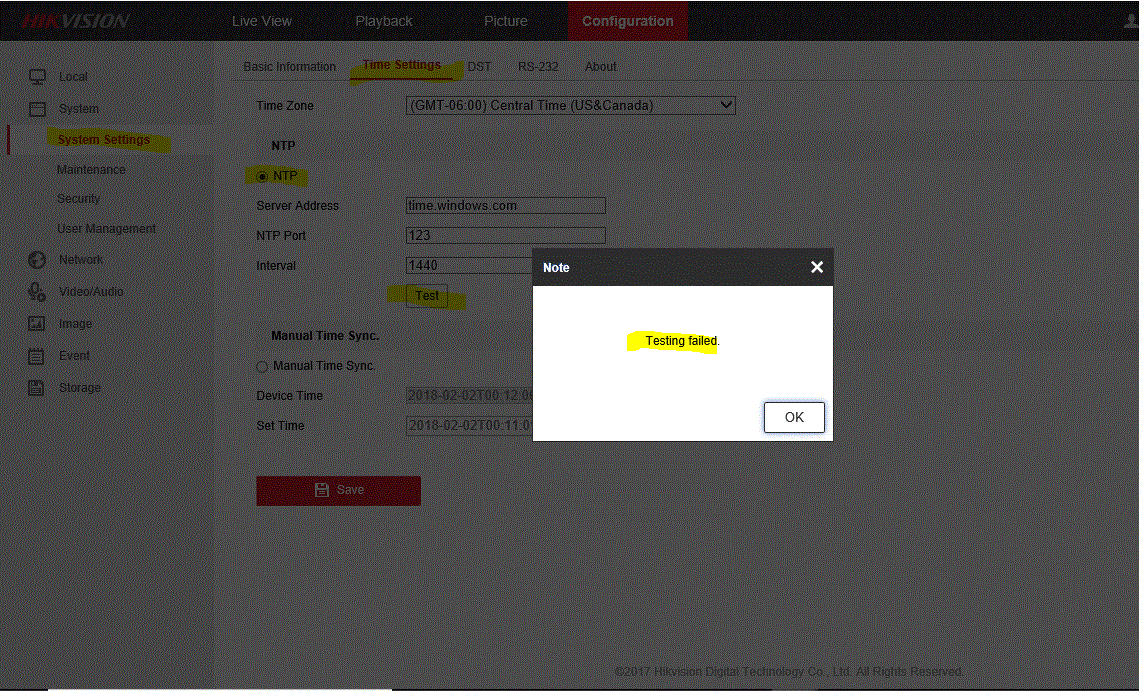Image resolution: width=1139 pixels, height=691 pixels.
Task: Select the NTP radio button
Action: point(263,176)
